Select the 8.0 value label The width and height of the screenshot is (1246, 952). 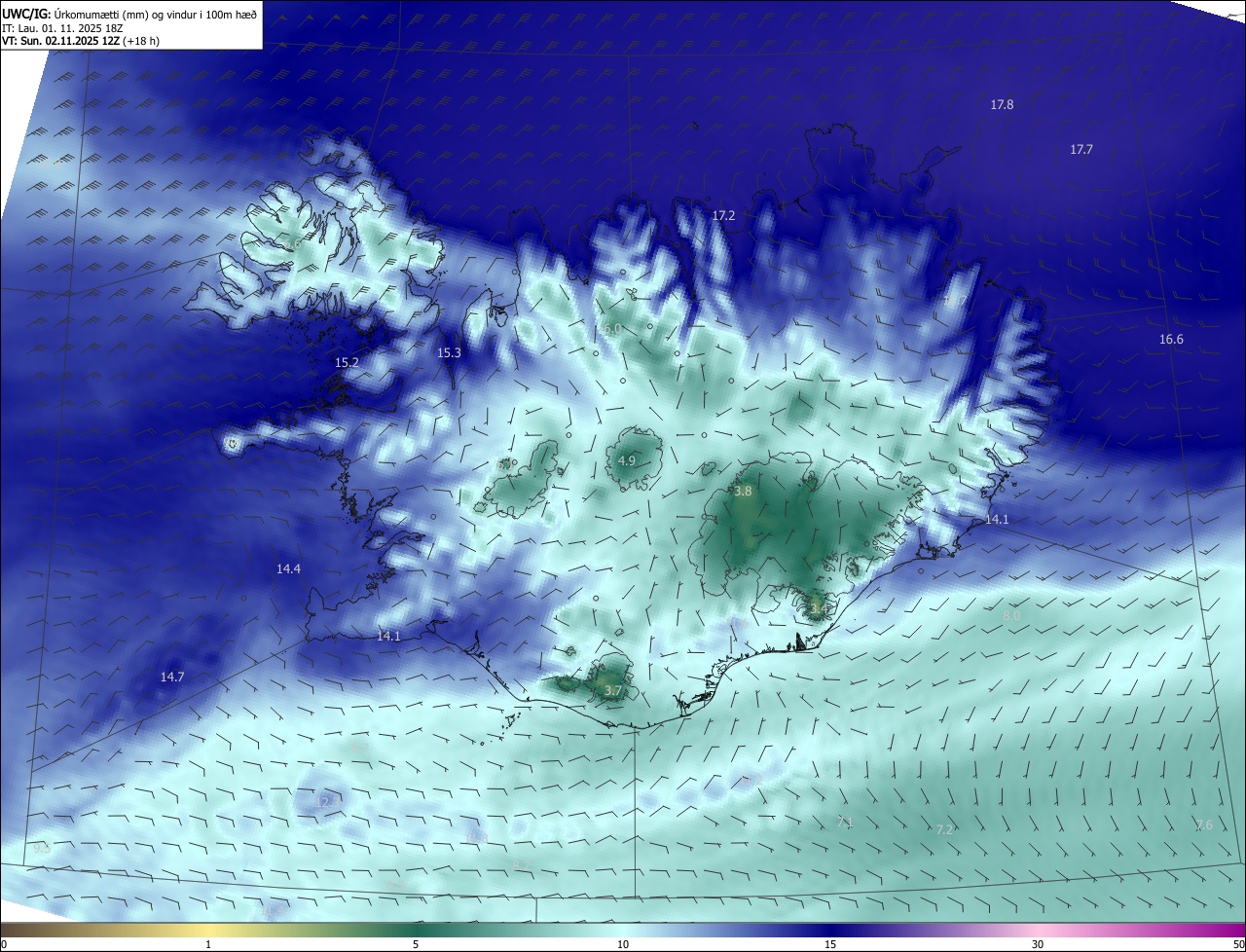click(x=1011, y=615)
